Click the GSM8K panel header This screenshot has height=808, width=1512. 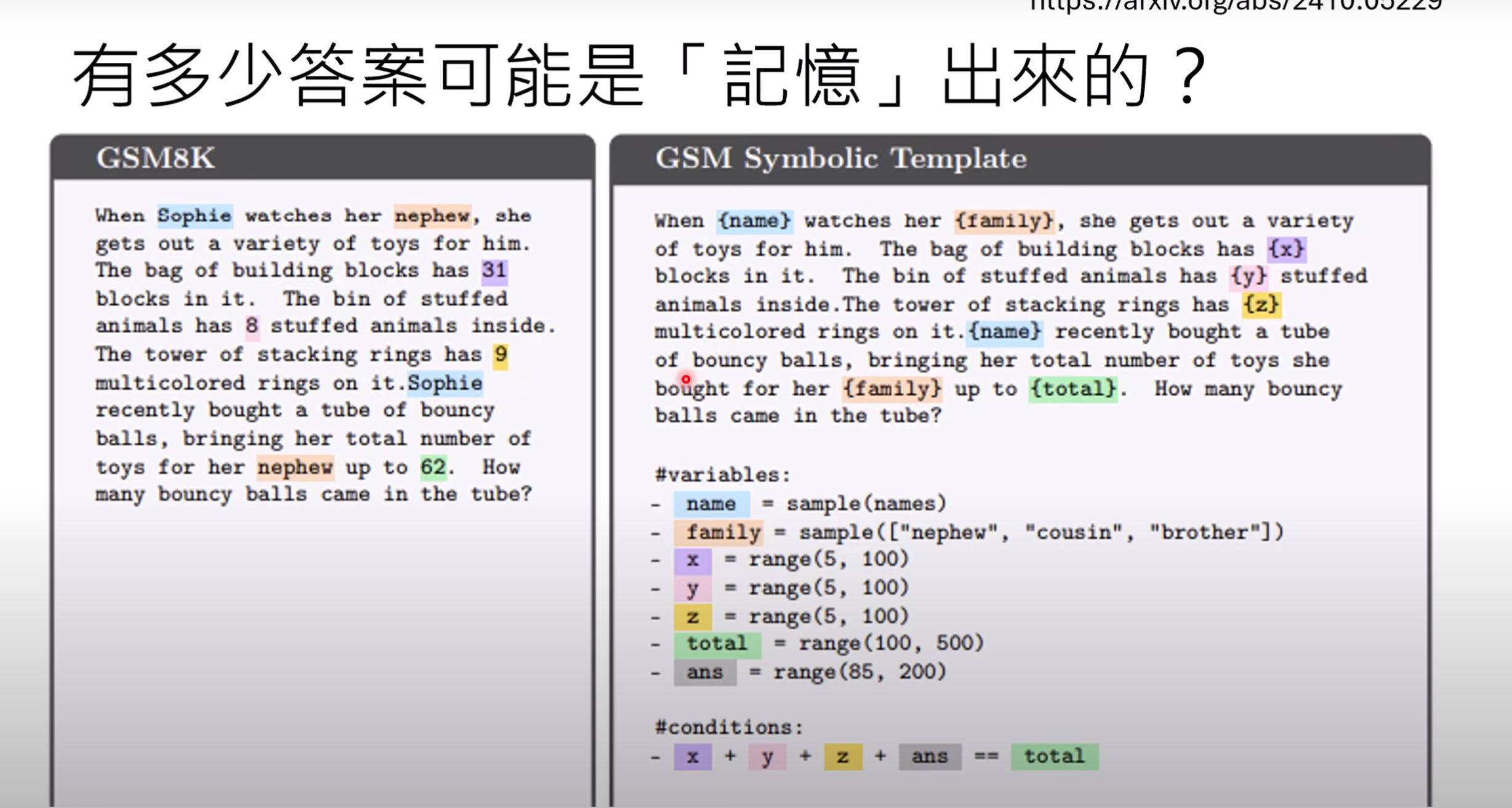323,158
